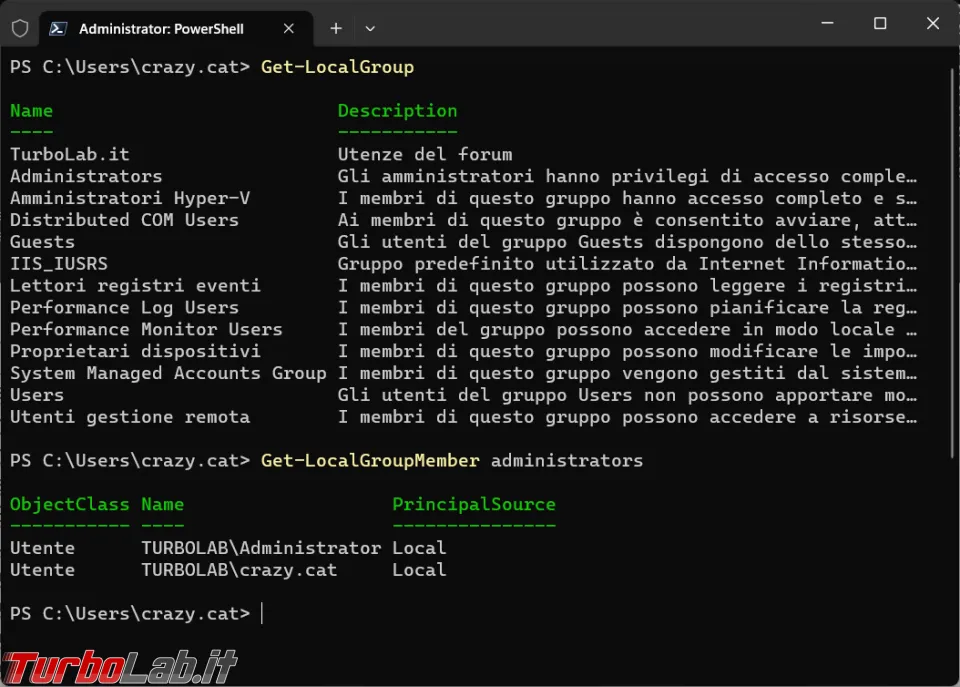Viewport: 960px width, 687px height.
Task: Close the terminal window
Action: (932, 23)
